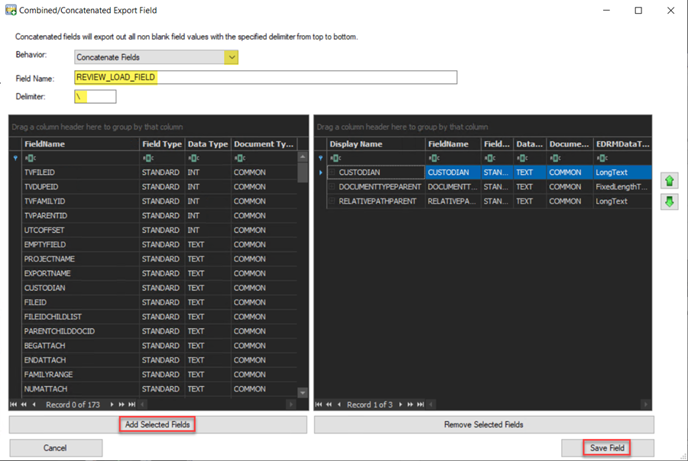Open filter cell under right FieldName column
The width and height of the screenshot is (688, 461).
(x=453, y=158)
